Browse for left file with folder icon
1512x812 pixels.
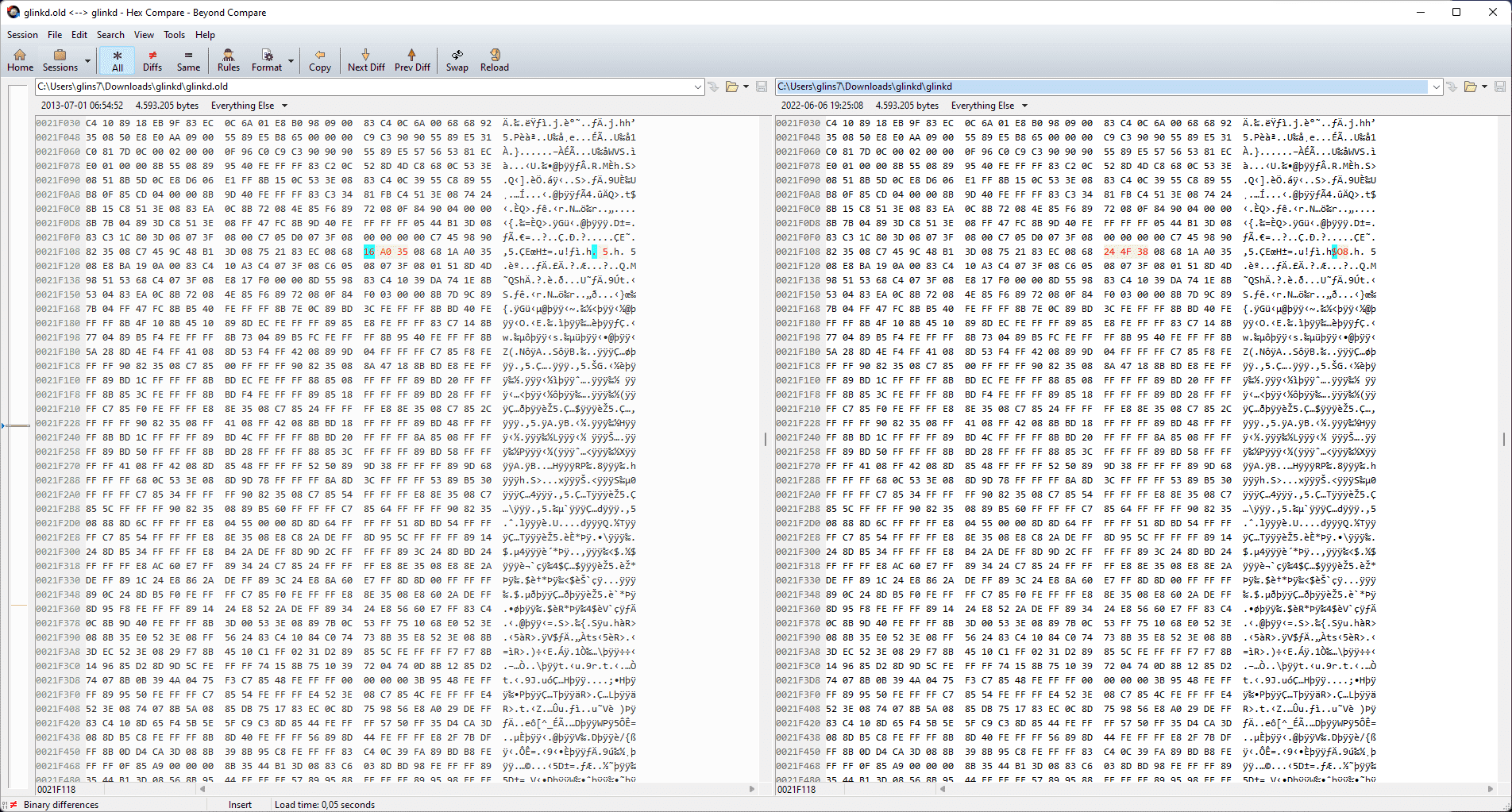coord(732,87)
